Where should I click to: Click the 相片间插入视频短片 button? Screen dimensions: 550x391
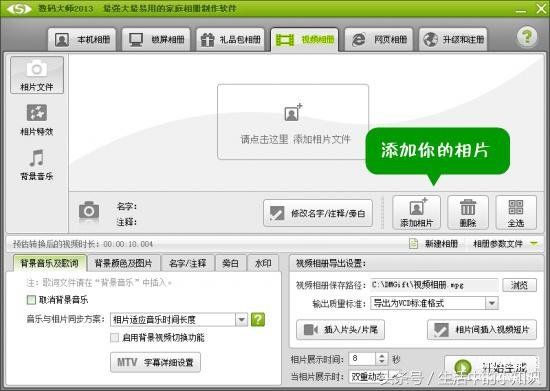pos(482,330)
